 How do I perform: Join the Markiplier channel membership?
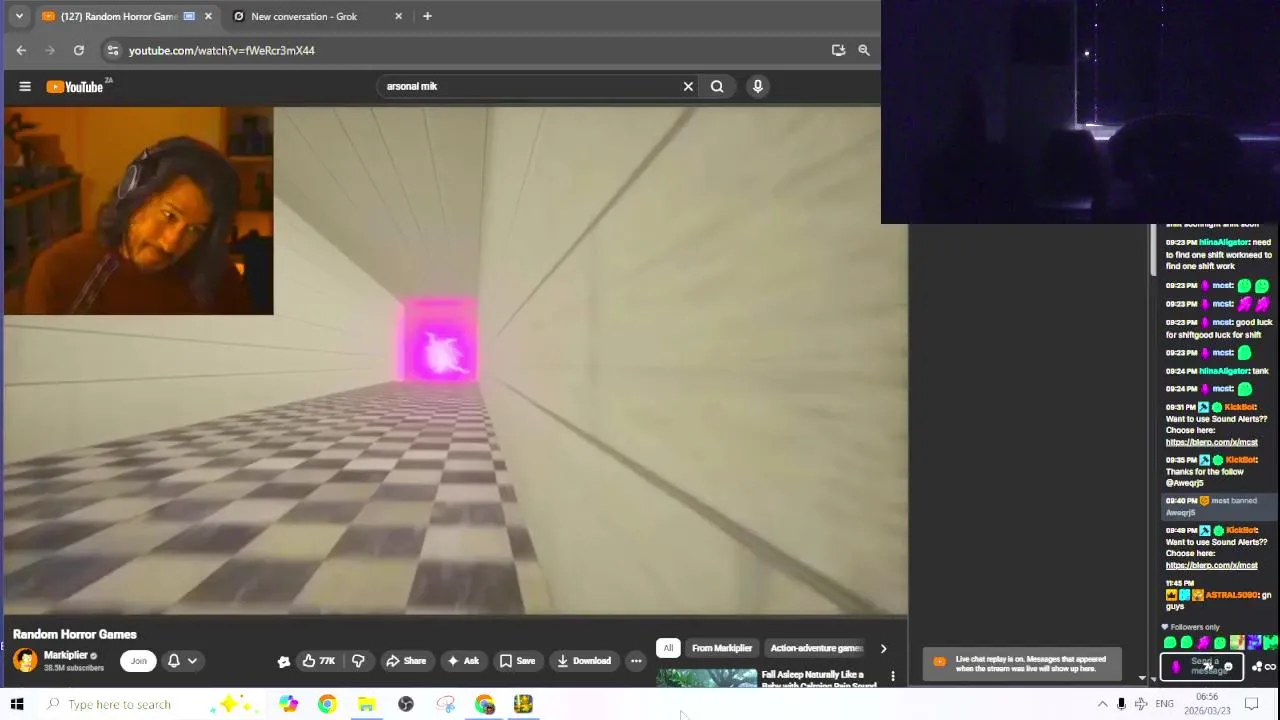click(x=138, y=660)
